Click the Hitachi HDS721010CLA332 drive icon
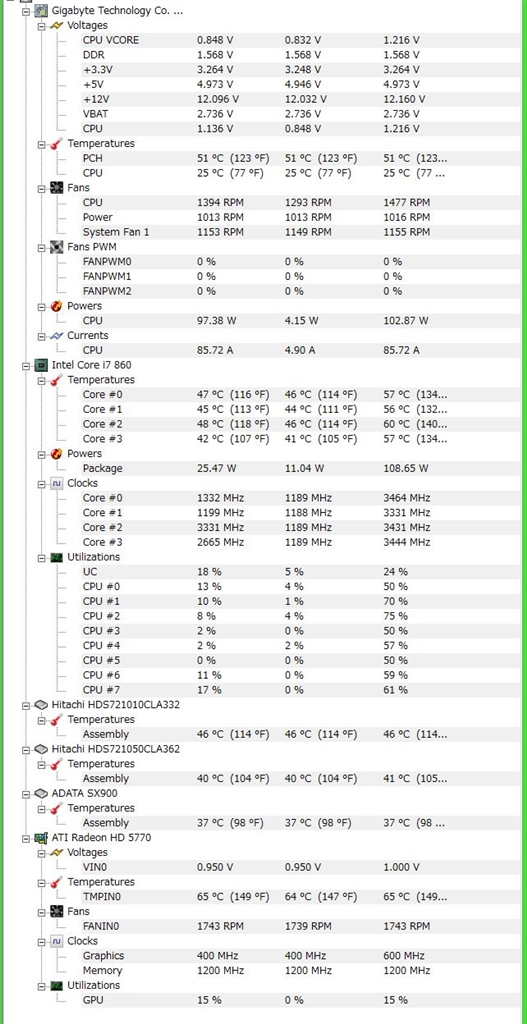The height and width of the screenshot is (1024, 527). click(41, 705)
